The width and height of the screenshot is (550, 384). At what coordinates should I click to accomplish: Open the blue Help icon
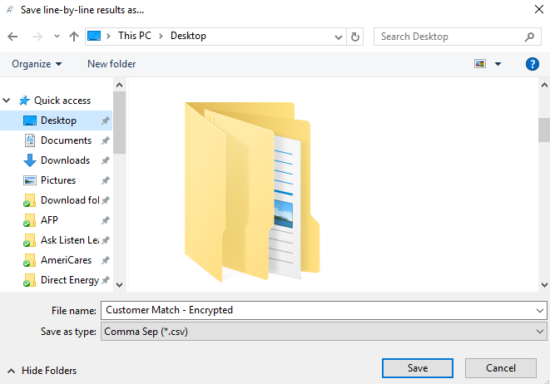click(x=532, y=64)
